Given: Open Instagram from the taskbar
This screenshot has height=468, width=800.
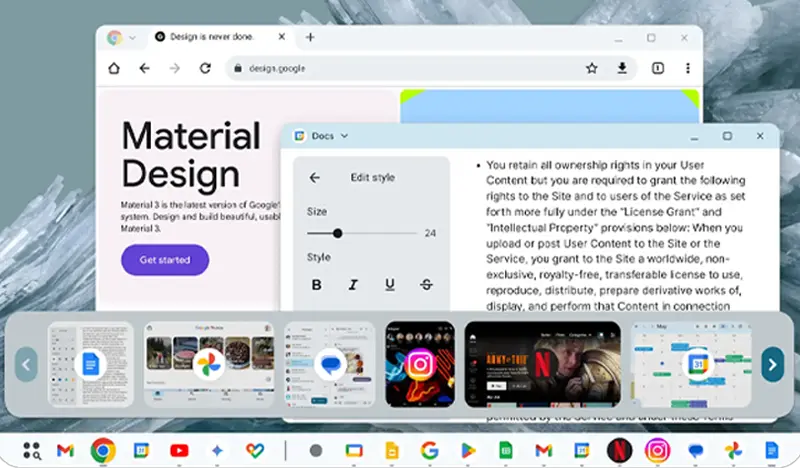Looking at the screenshot, I should (657, 451).
